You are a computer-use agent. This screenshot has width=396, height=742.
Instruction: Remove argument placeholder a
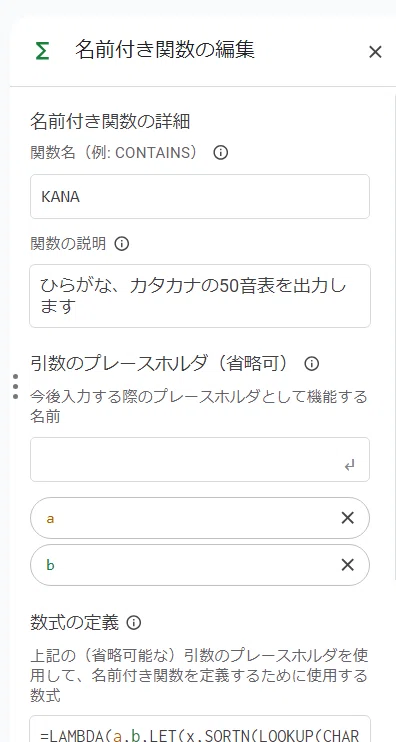click(x=348, y=518)
